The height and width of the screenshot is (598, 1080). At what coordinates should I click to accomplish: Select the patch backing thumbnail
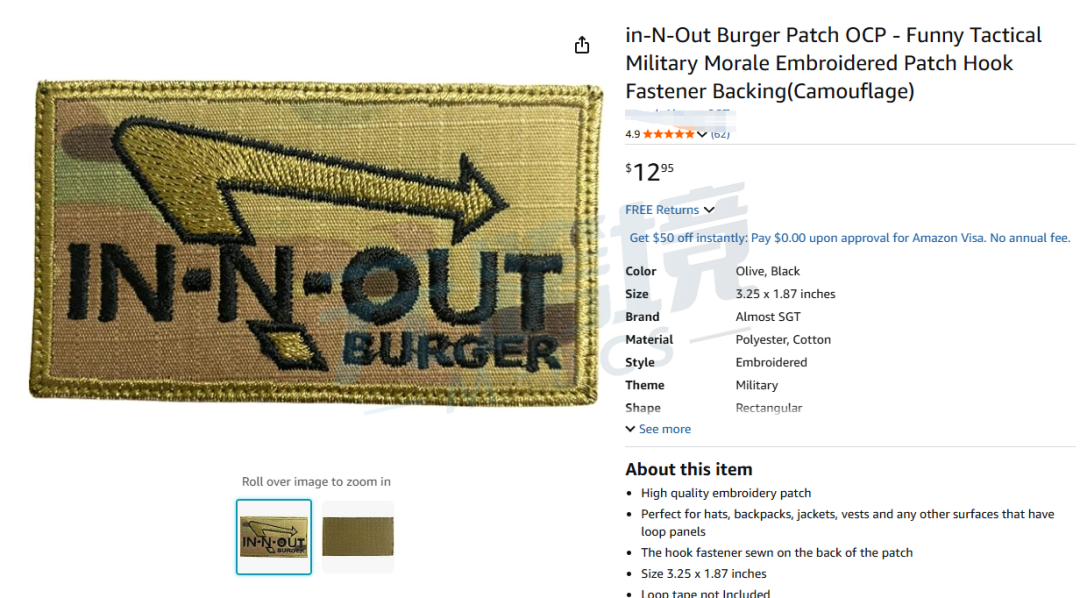358,537
